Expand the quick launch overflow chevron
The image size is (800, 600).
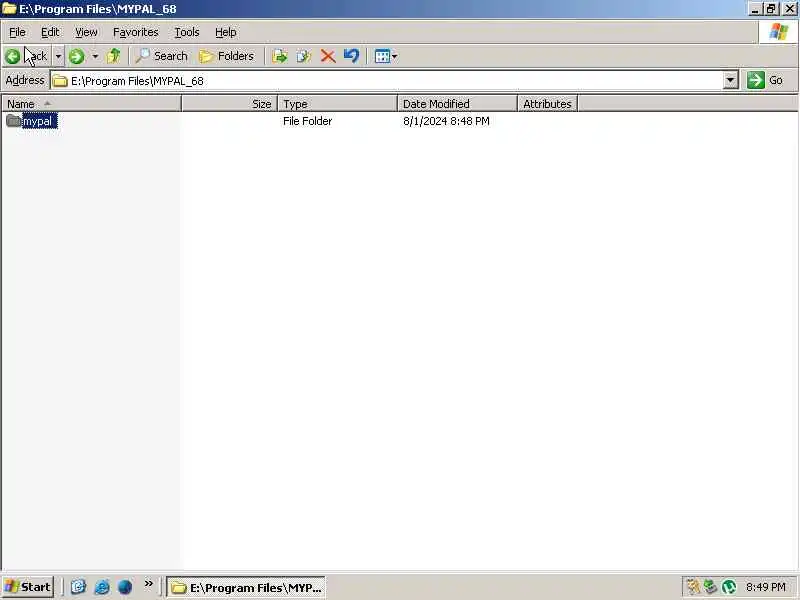pyautogui.click(x=148, y=584)
